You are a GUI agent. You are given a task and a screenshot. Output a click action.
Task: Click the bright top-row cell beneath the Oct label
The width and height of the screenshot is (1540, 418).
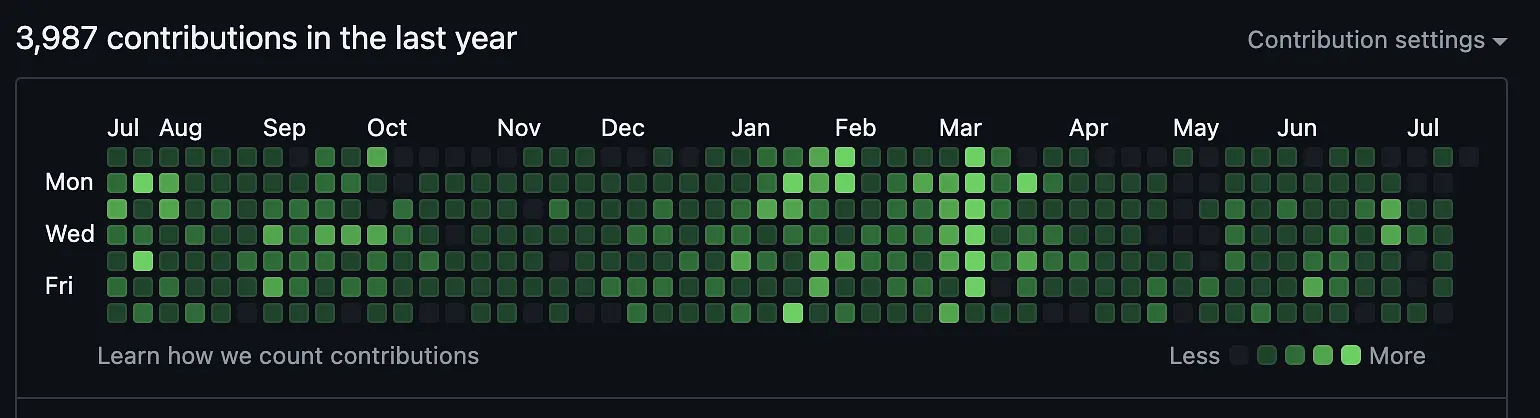tap(377, 157)
